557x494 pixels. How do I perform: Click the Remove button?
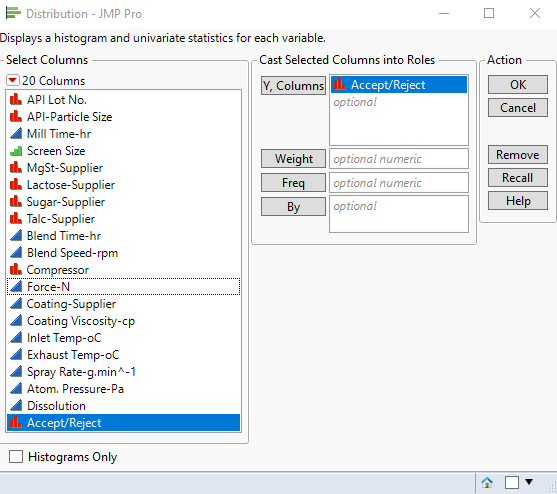click(518, 154)
